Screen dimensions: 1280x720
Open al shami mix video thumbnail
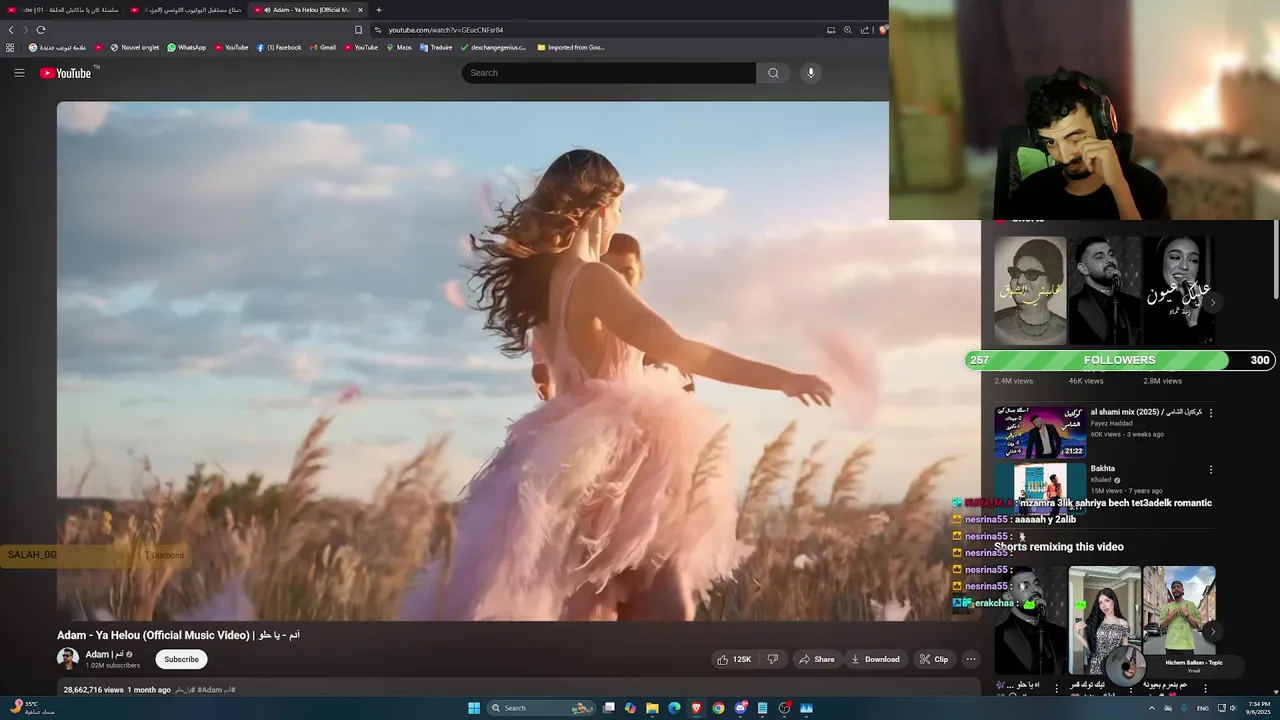[1040, 432]
